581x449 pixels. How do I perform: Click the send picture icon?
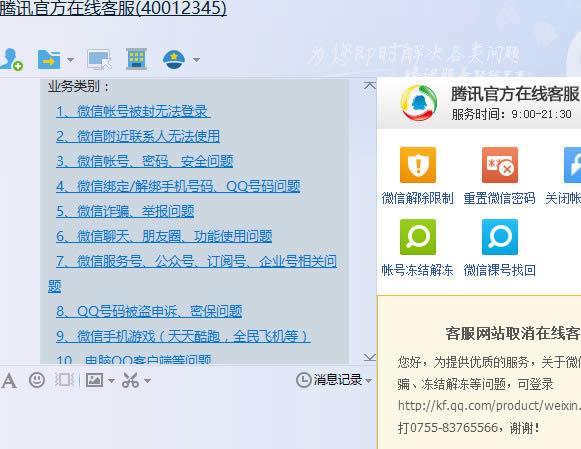pos(94,380)
